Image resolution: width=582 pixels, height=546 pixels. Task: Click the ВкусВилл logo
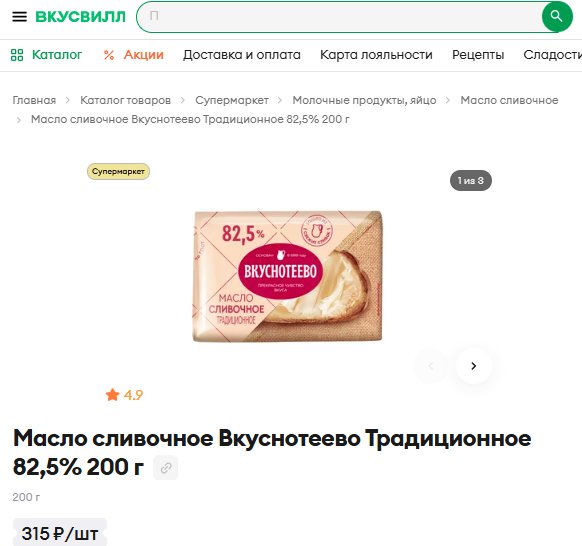point(81,17)
